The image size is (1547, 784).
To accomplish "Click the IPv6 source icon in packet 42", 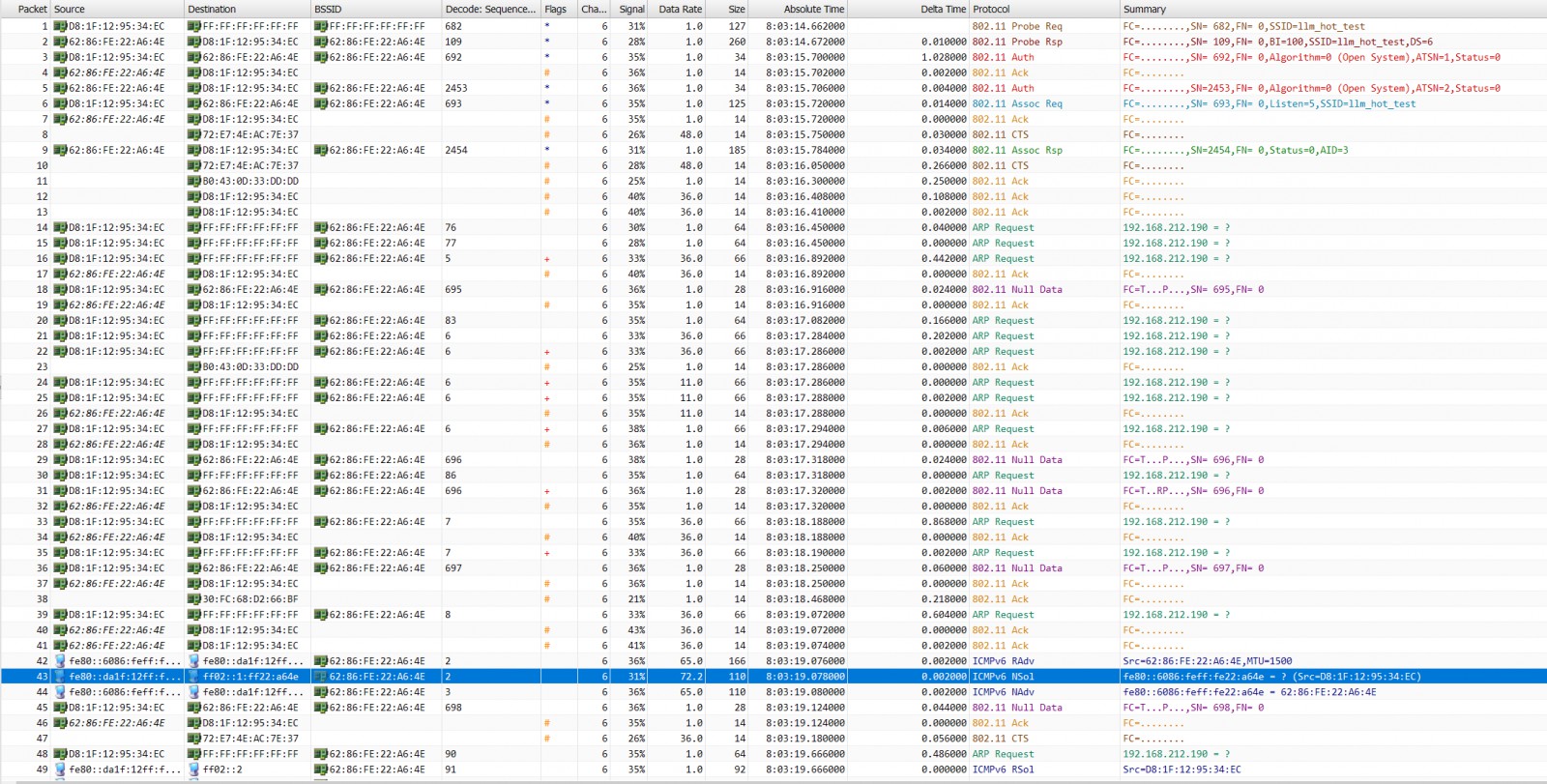I will pyautogui.click(x=60, y=661).
